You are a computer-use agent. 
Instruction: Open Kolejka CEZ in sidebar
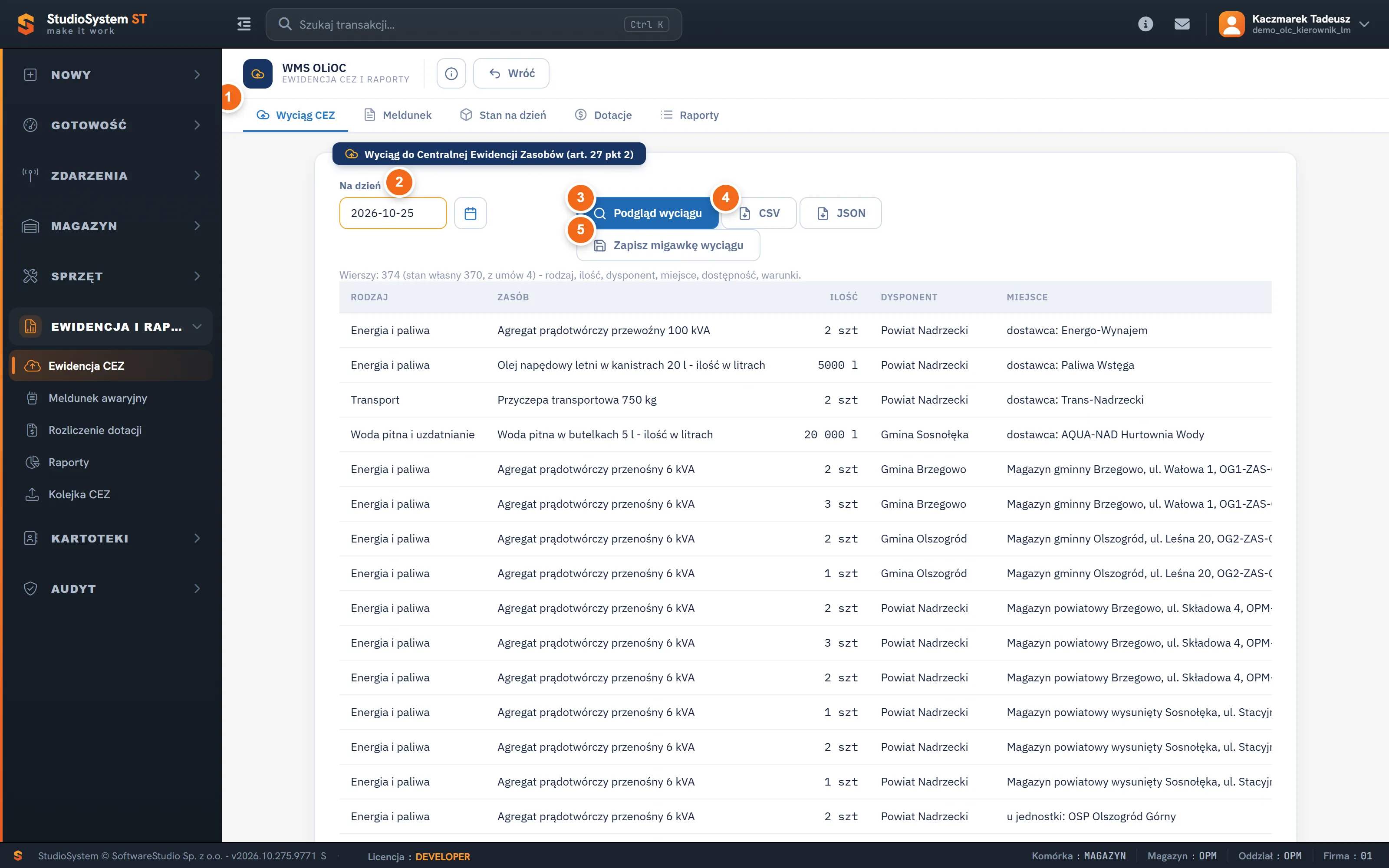pyautogui.click(x=111, y=494)
